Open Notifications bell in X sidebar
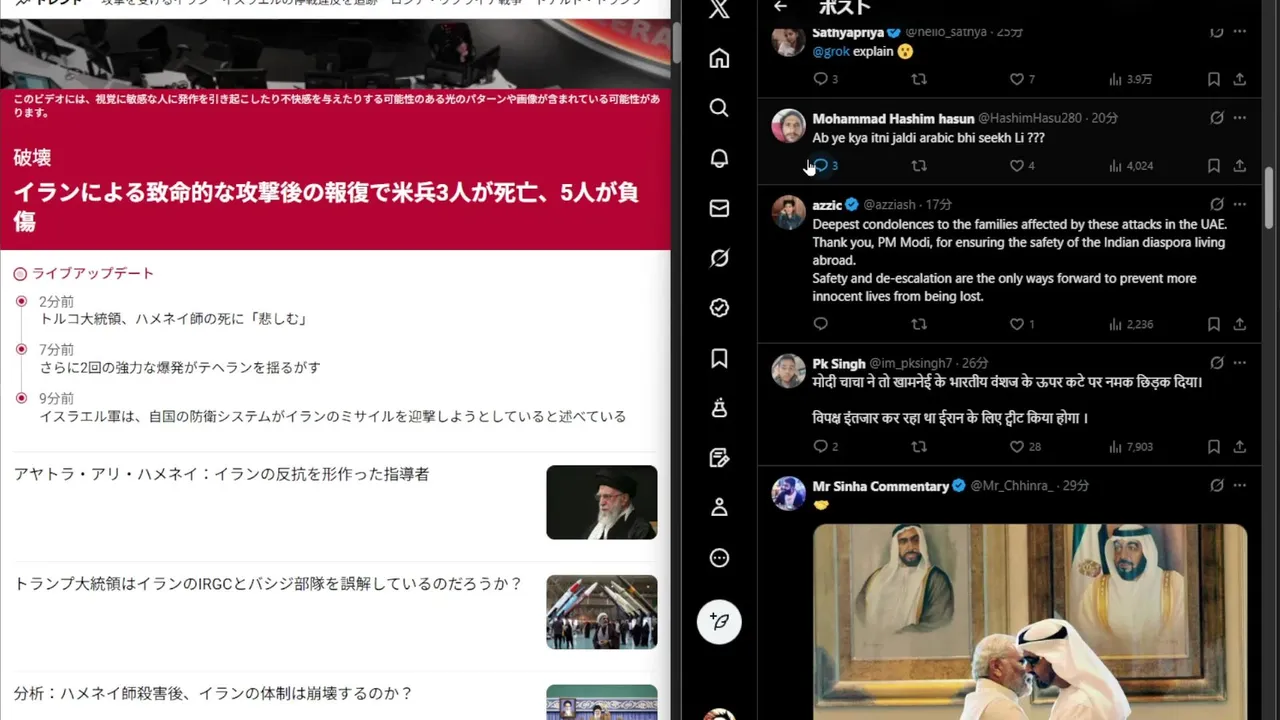The width and height of the screenshot is (1280, 720). (x=719, y=158)
